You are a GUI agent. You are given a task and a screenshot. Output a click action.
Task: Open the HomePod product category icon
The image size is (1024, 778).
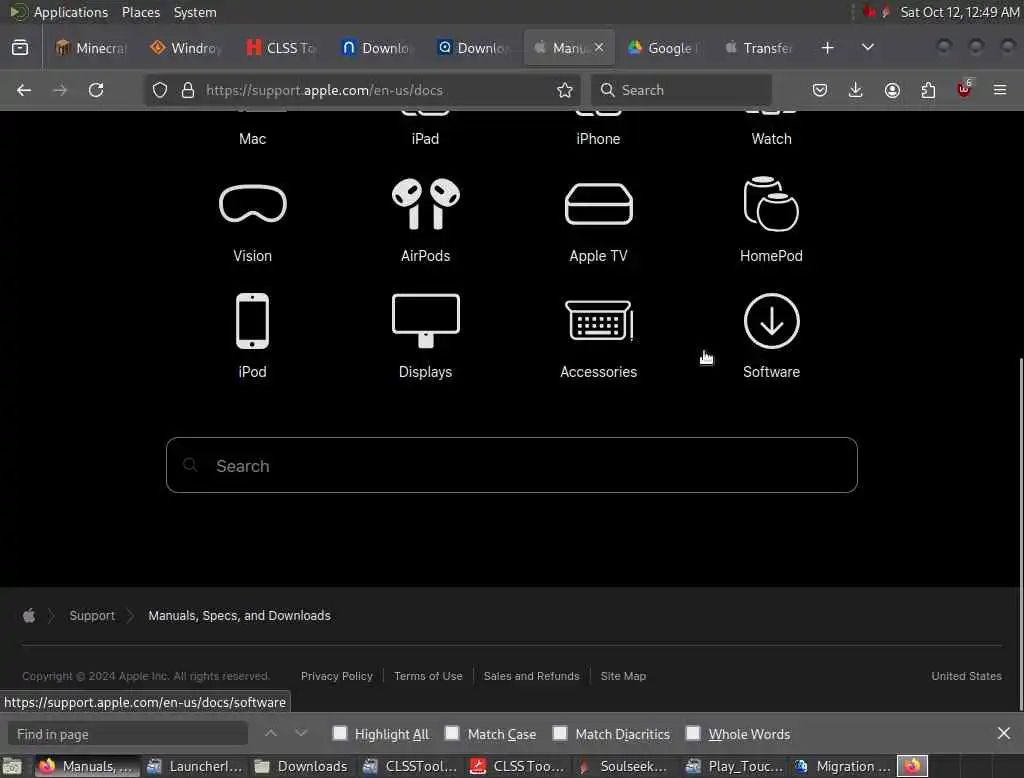pos(771,204)
